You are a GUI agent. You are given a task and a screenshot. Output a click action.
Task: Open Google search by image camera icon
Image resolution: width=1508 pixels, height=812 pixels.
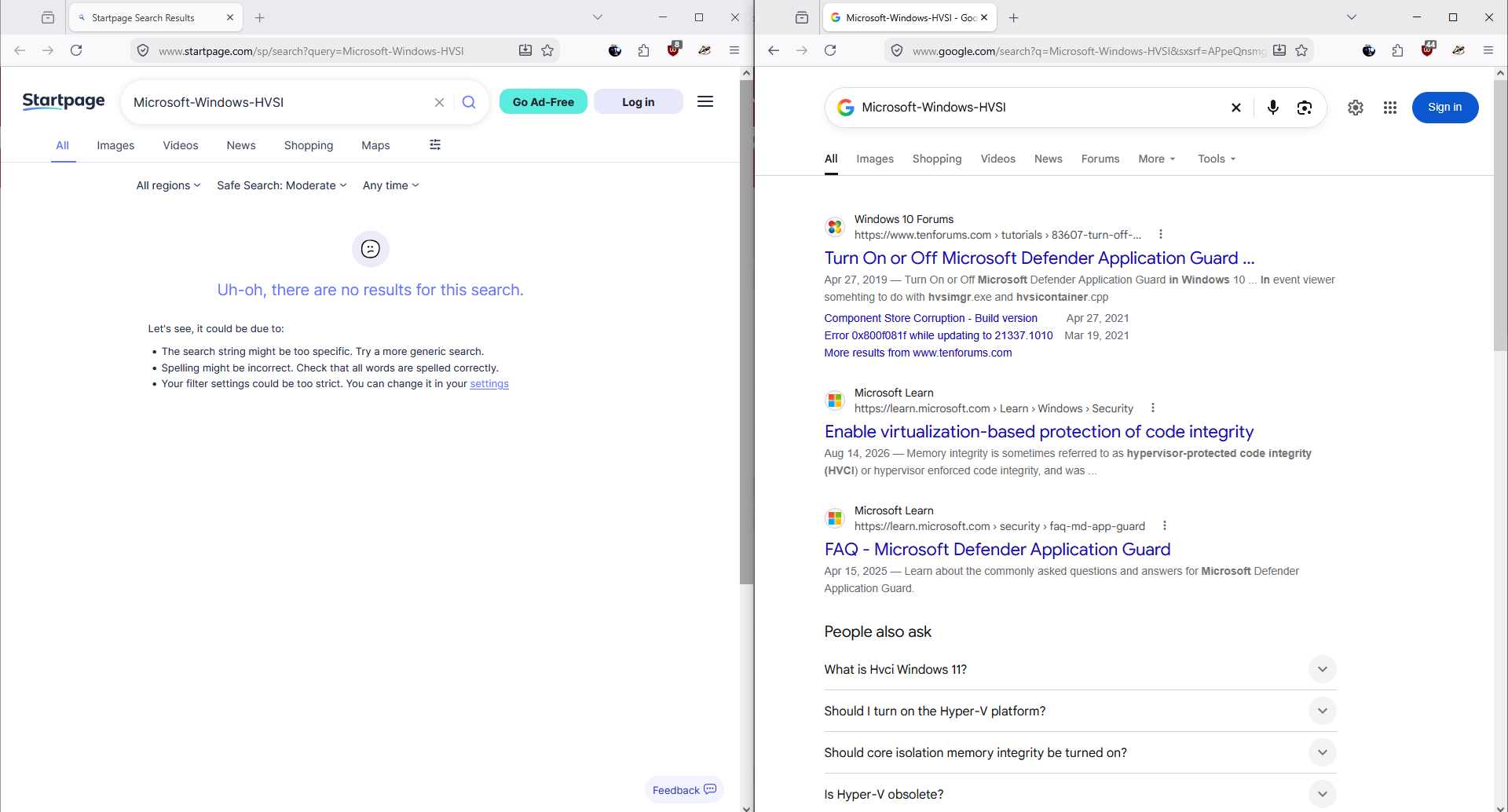coord(1305,108)
